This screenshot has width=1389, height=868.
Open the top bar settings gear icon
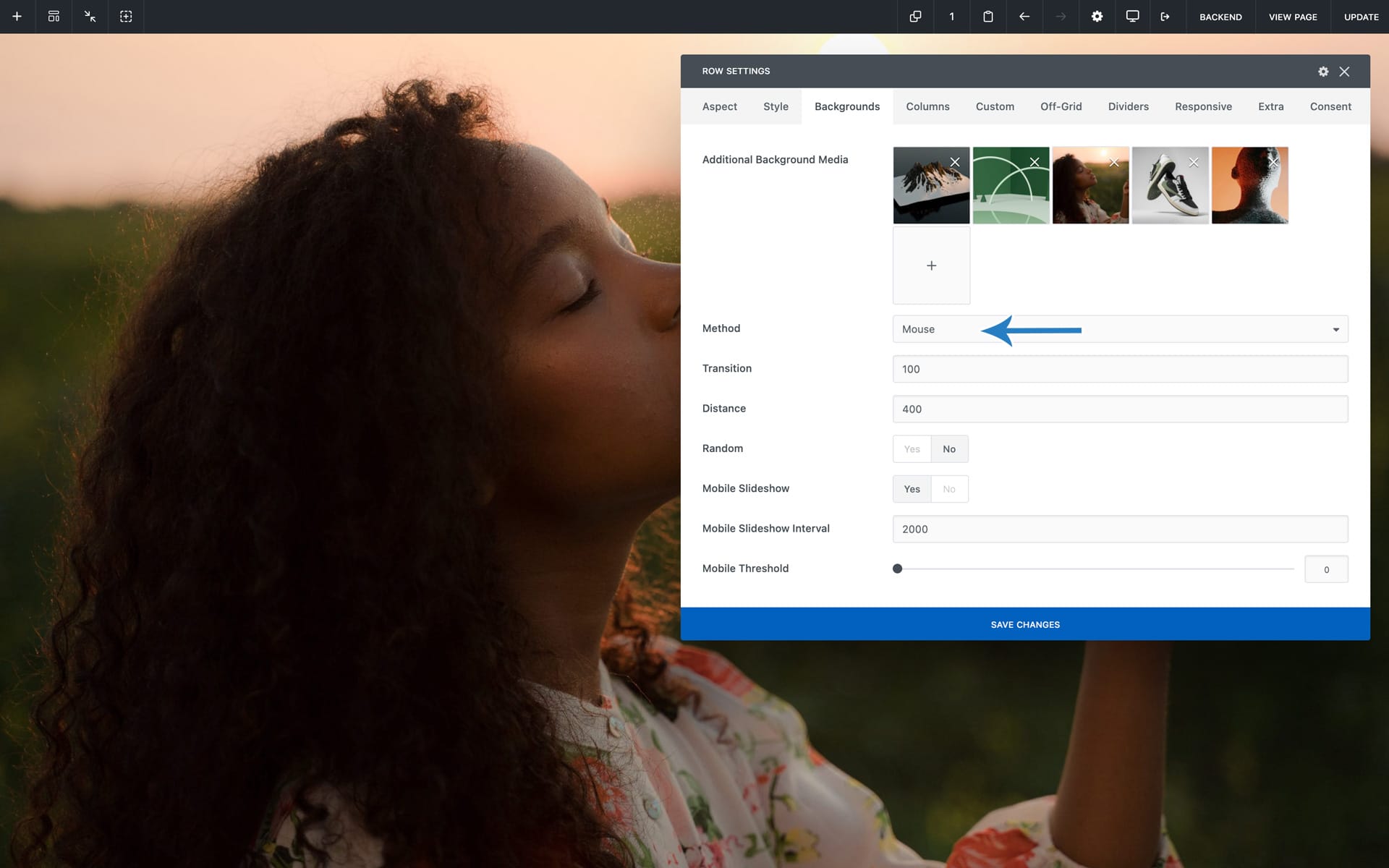point(1097,17)
